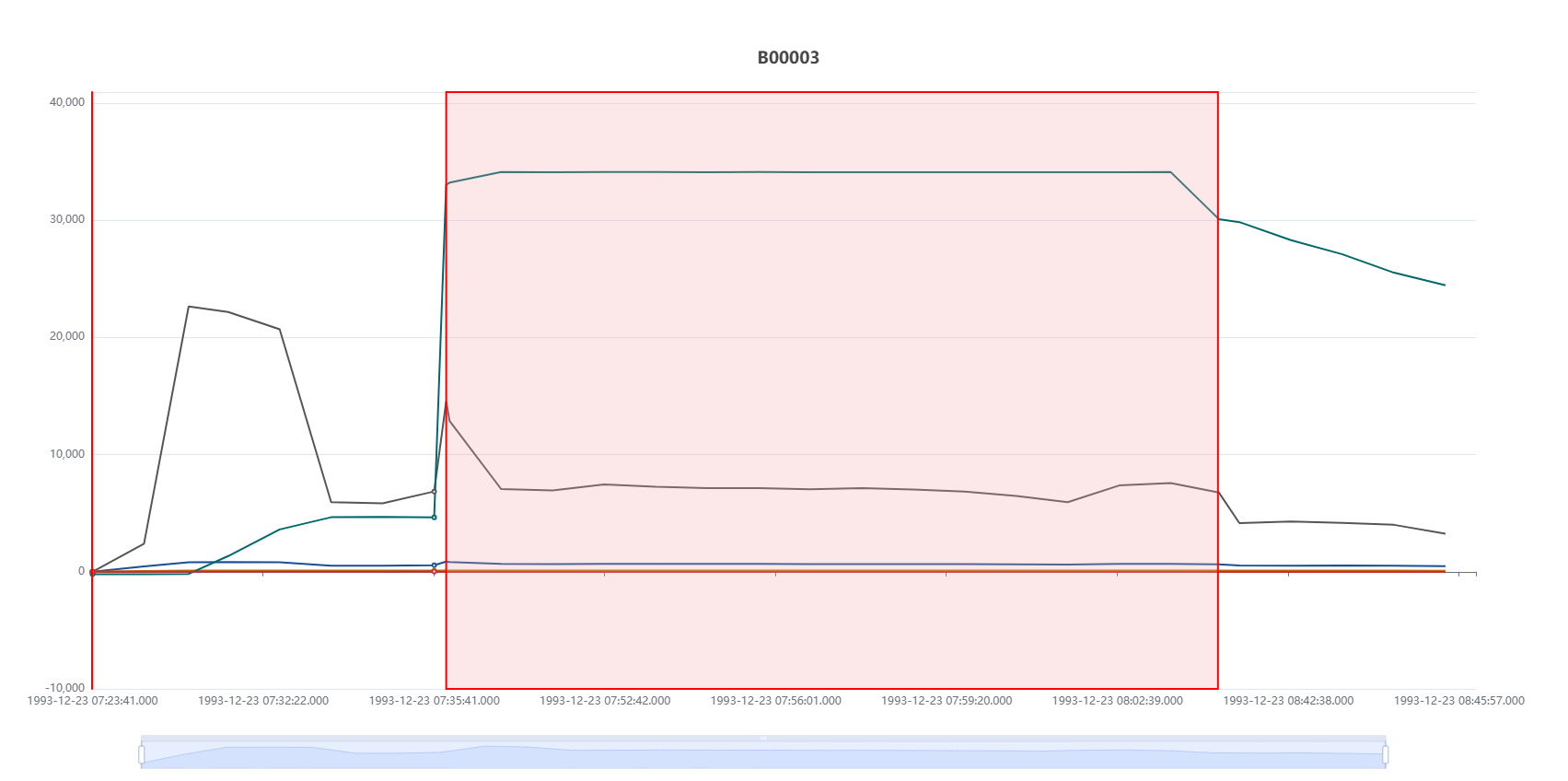1568x781 pixels.
Task: Click the y-axis label 40,000
Action: [x=66, y=102]
